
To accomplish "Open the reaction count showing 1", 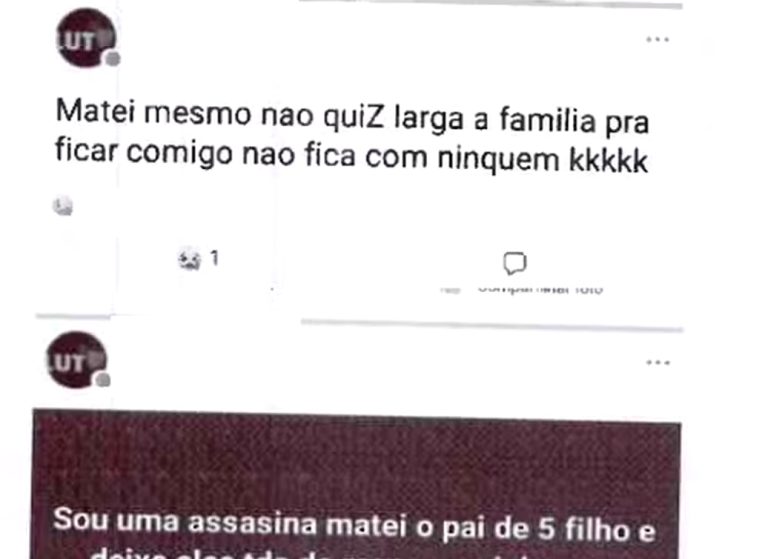I will (x=214, y=258).
